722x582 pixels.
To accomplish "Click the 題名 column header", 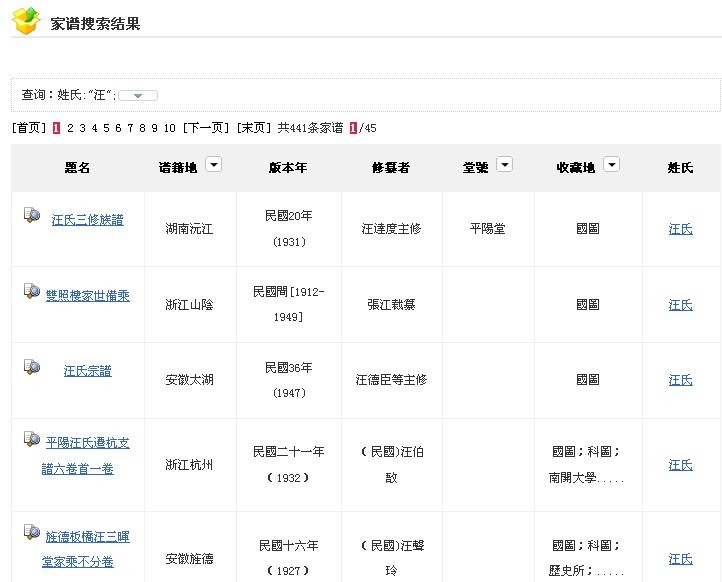I will [x=77, y=168].
